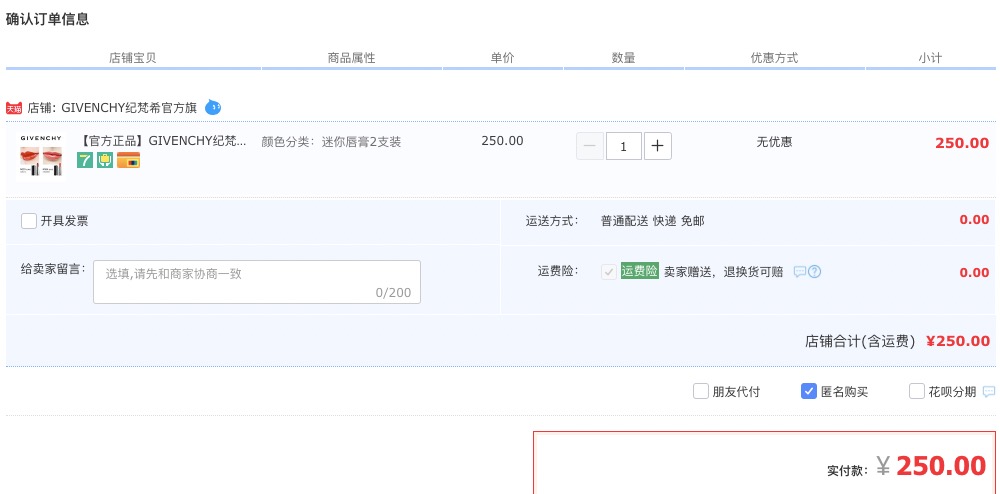The width and height of the screenshot is (1000, 494).
Task: Click the 给卖家留言 message text box
Action: coord(257,282)
